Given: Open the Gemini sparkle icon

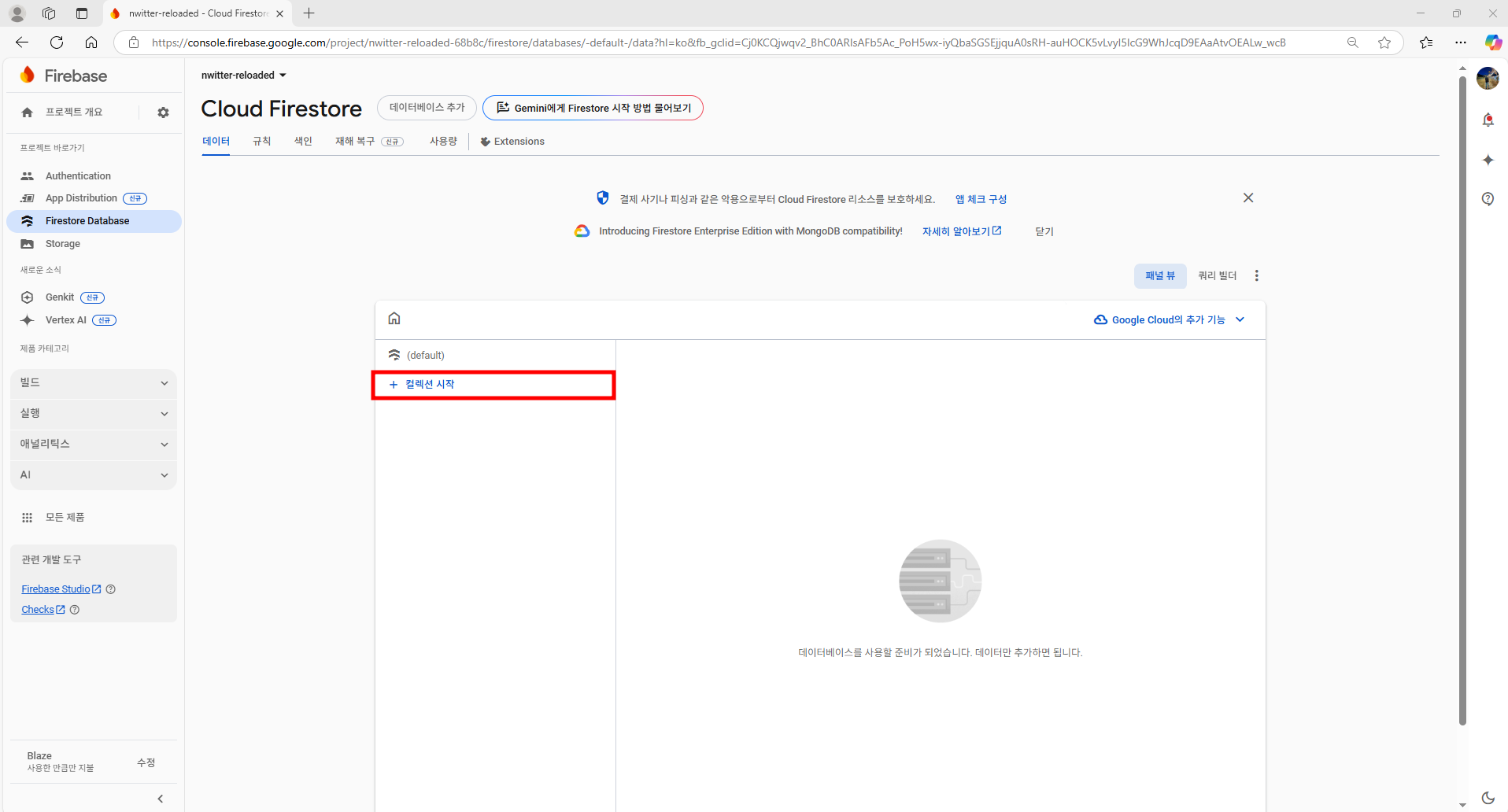Looking at the screenshot, I should point(1488,160).
